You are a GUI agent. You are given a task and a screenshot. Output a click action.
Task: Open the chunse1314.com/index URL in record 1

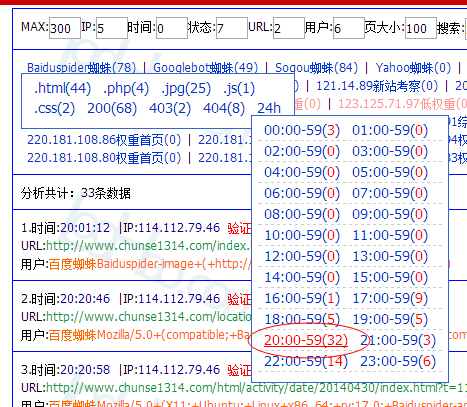coord(149,246)
